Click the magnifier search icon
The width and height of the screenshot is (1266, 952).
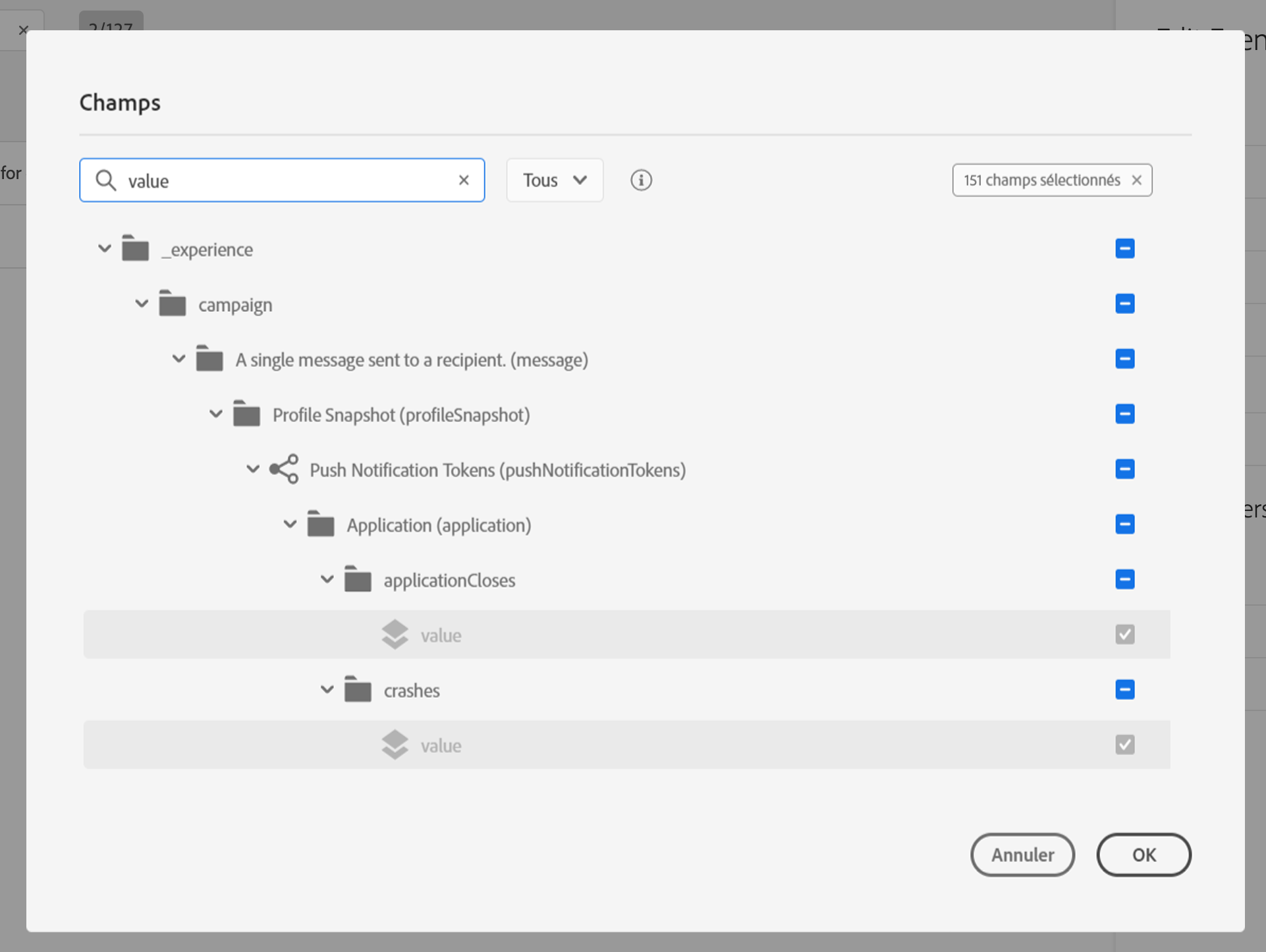(x=105, y=180)
